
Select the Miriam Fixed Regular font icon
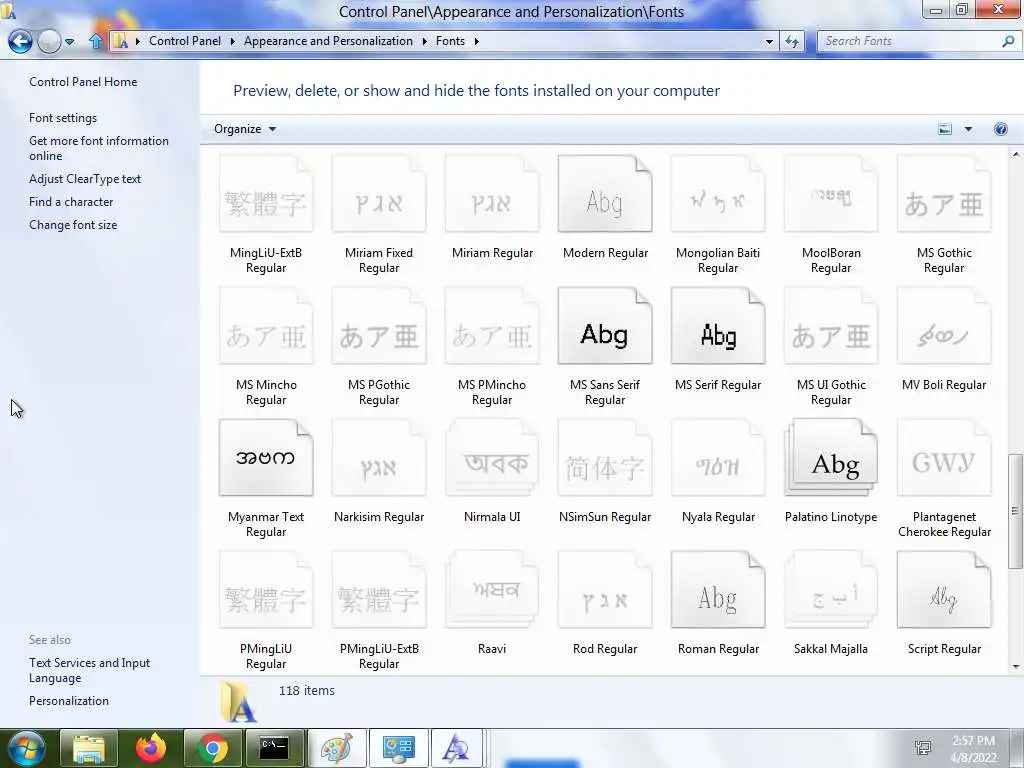pyautogui.click(x=379, y=193)
